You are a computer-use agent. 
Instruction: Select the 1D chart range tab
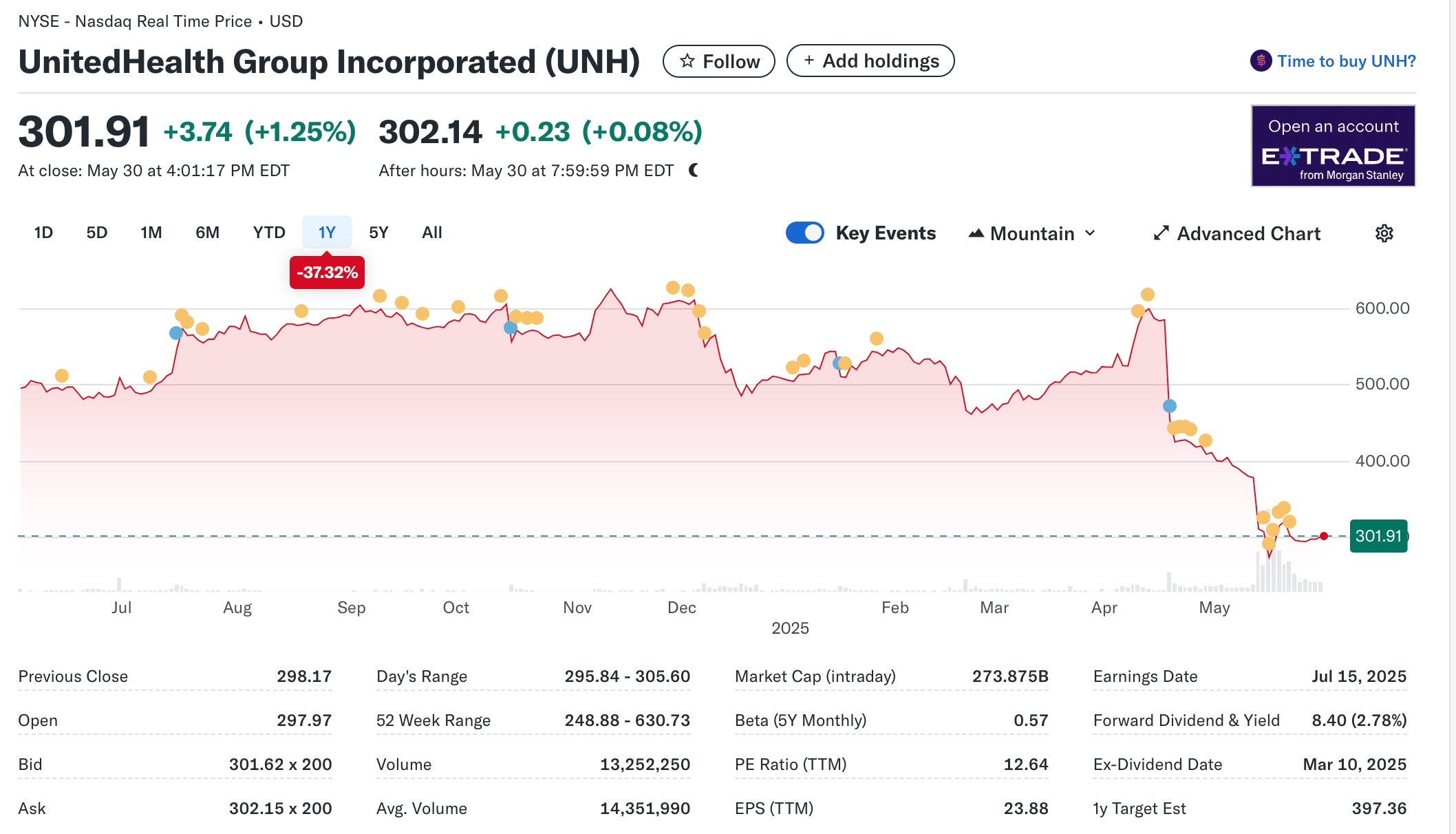[x=43, y=233]
